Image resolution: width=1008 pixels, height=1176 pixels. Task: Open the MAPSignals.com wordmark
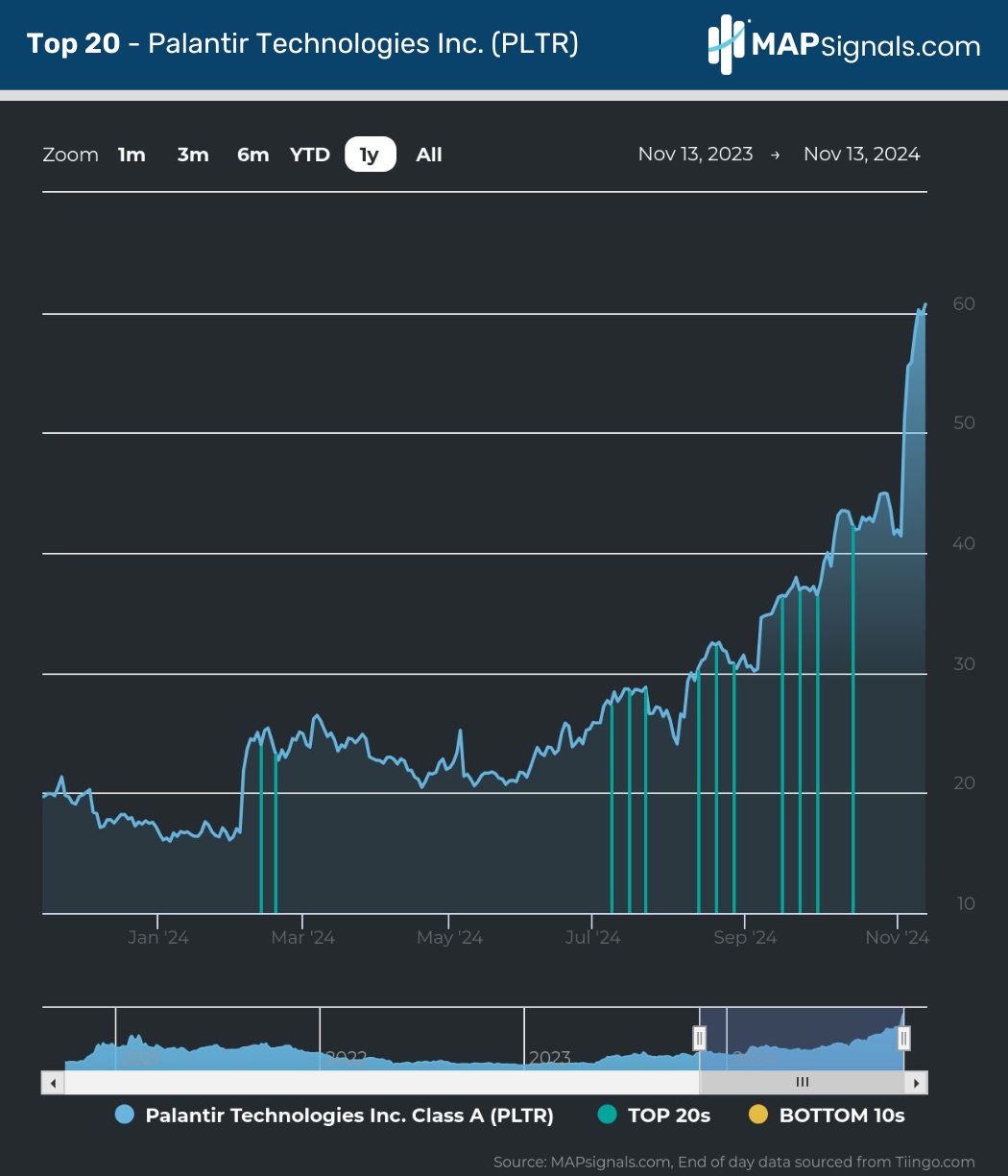tap(865, 46)
